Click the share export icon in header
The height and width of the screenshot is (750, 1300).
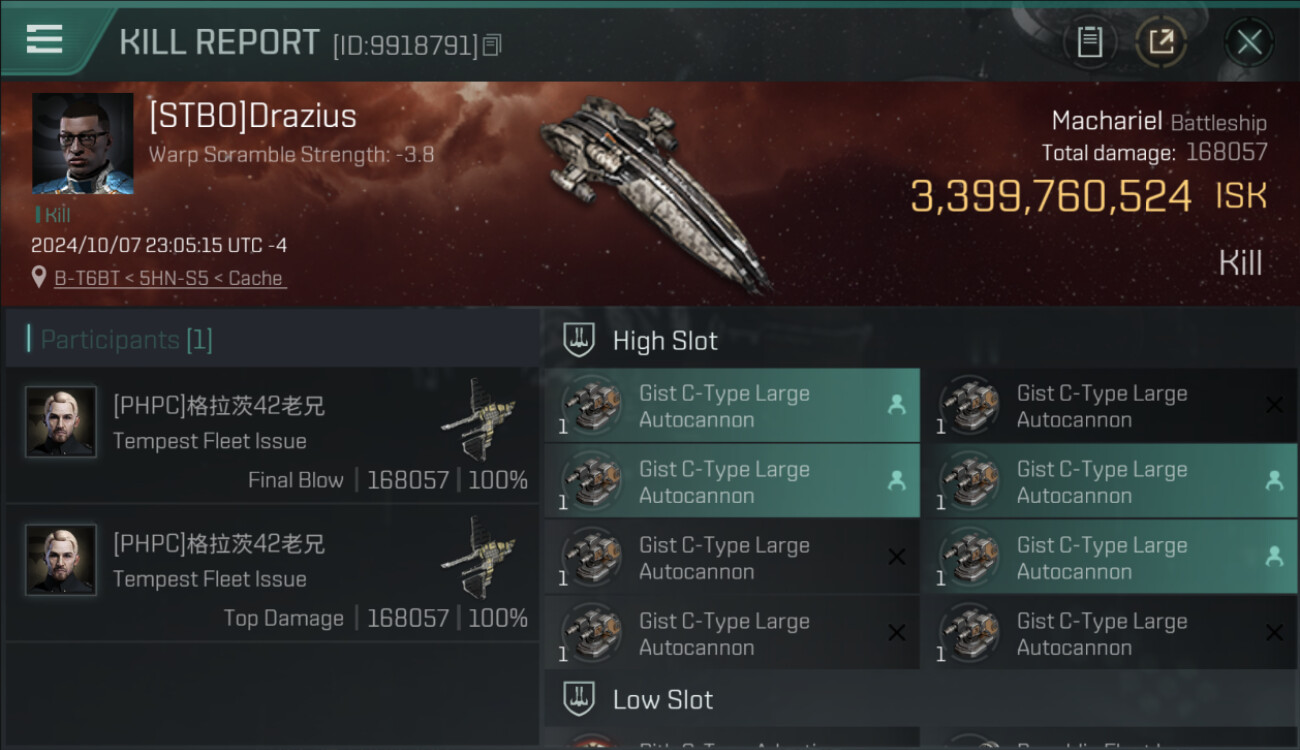pyautogui.click(x=1161, y=42)
